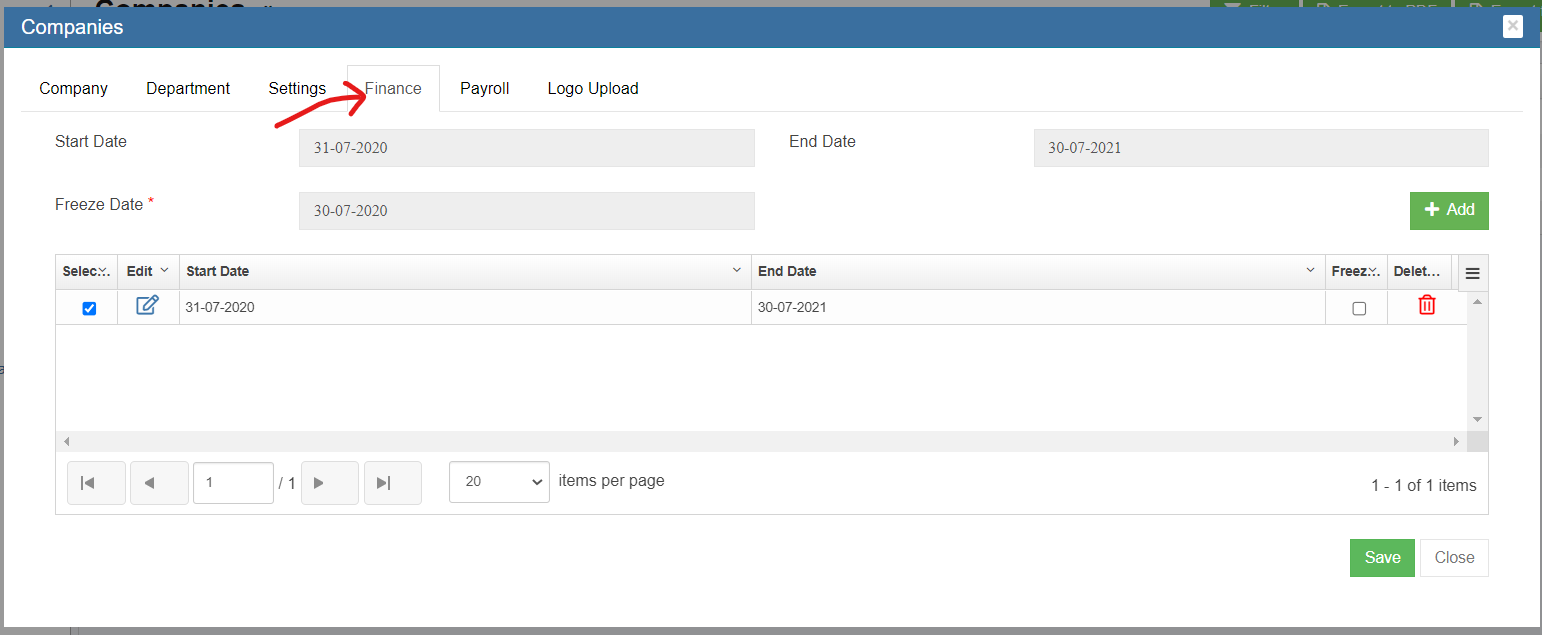Click the edit pencil icon in the row

click(147, 306)
